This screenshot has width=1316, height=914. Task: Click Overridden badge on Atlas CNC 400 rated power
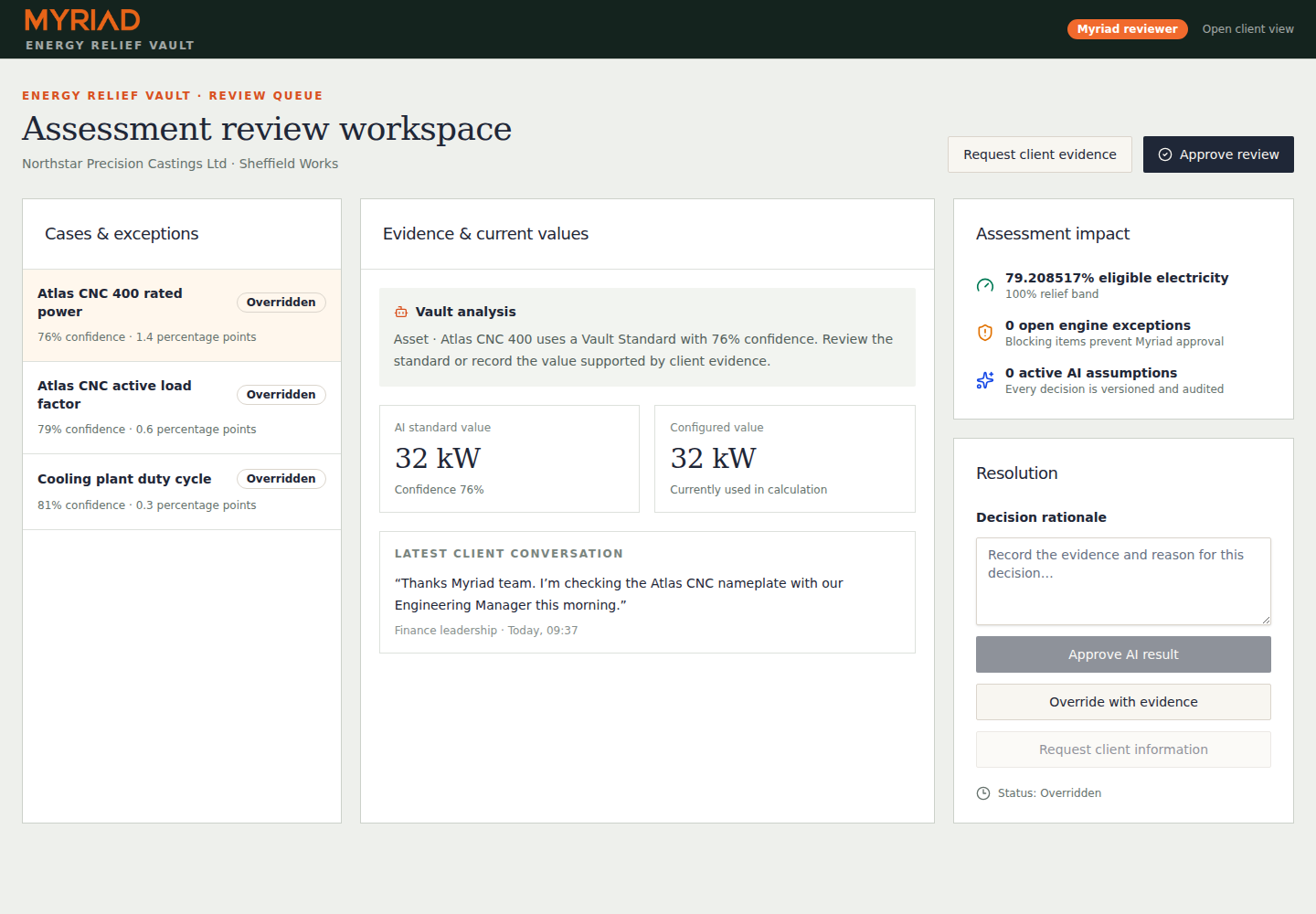281,303
